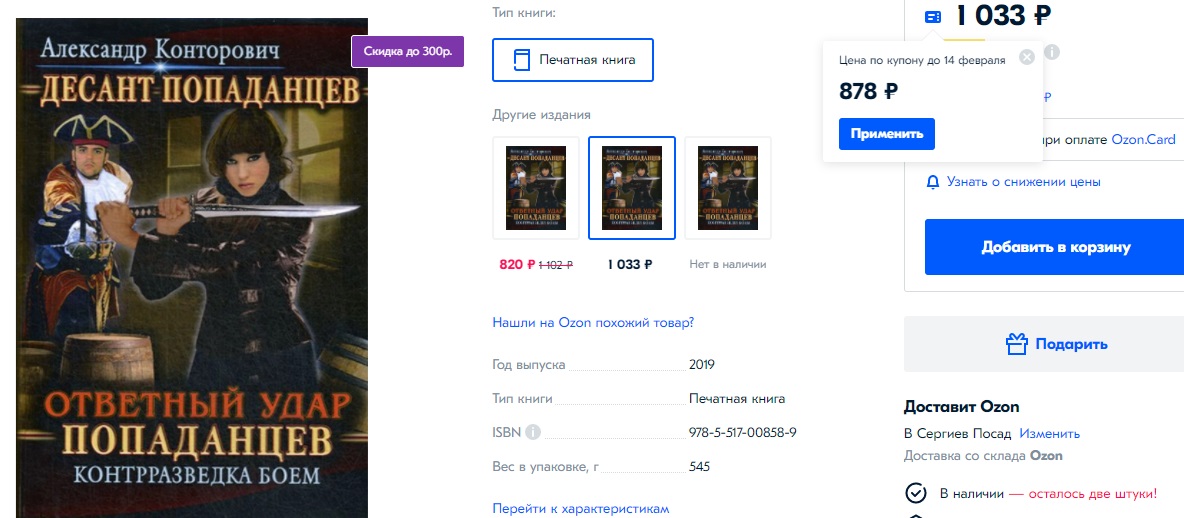Click the bell icon for price drop alerts
This screenshot has width=1184, height=518.
933,182
